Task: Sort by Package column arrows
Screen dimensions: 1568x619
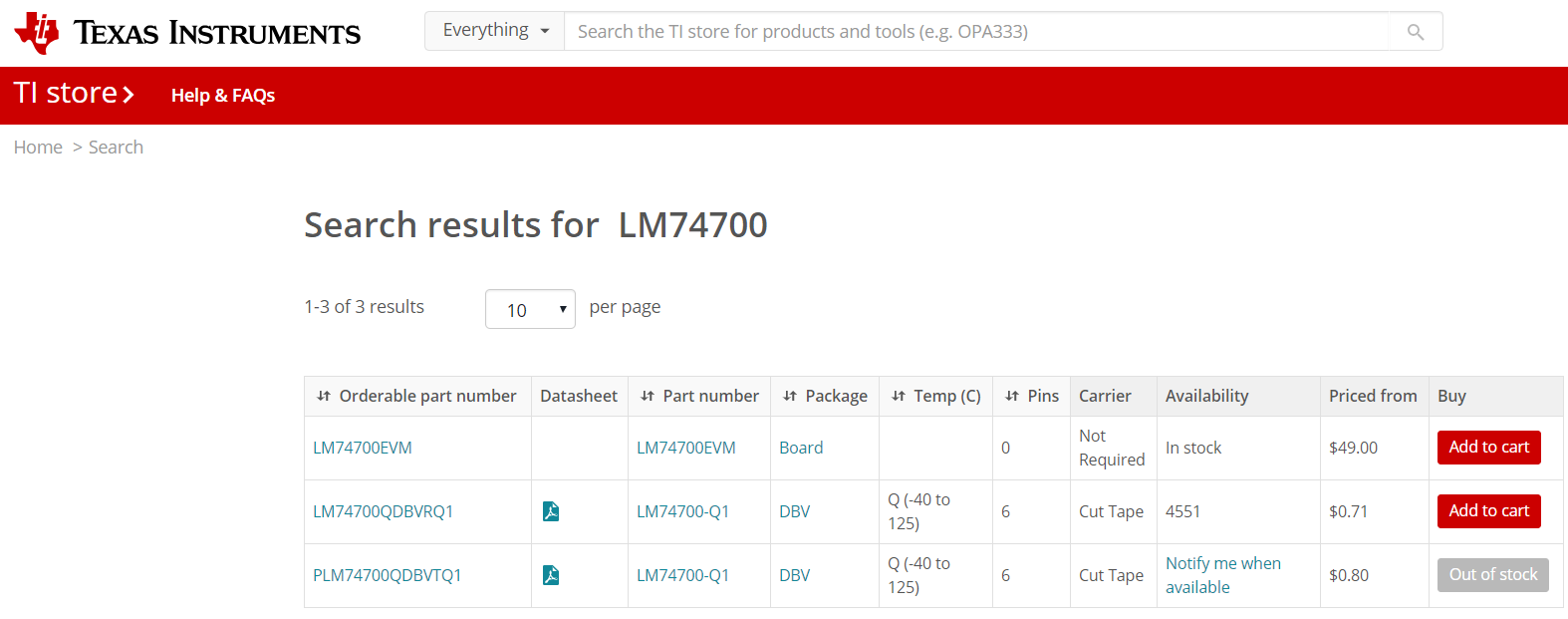Action: point(789,396)
